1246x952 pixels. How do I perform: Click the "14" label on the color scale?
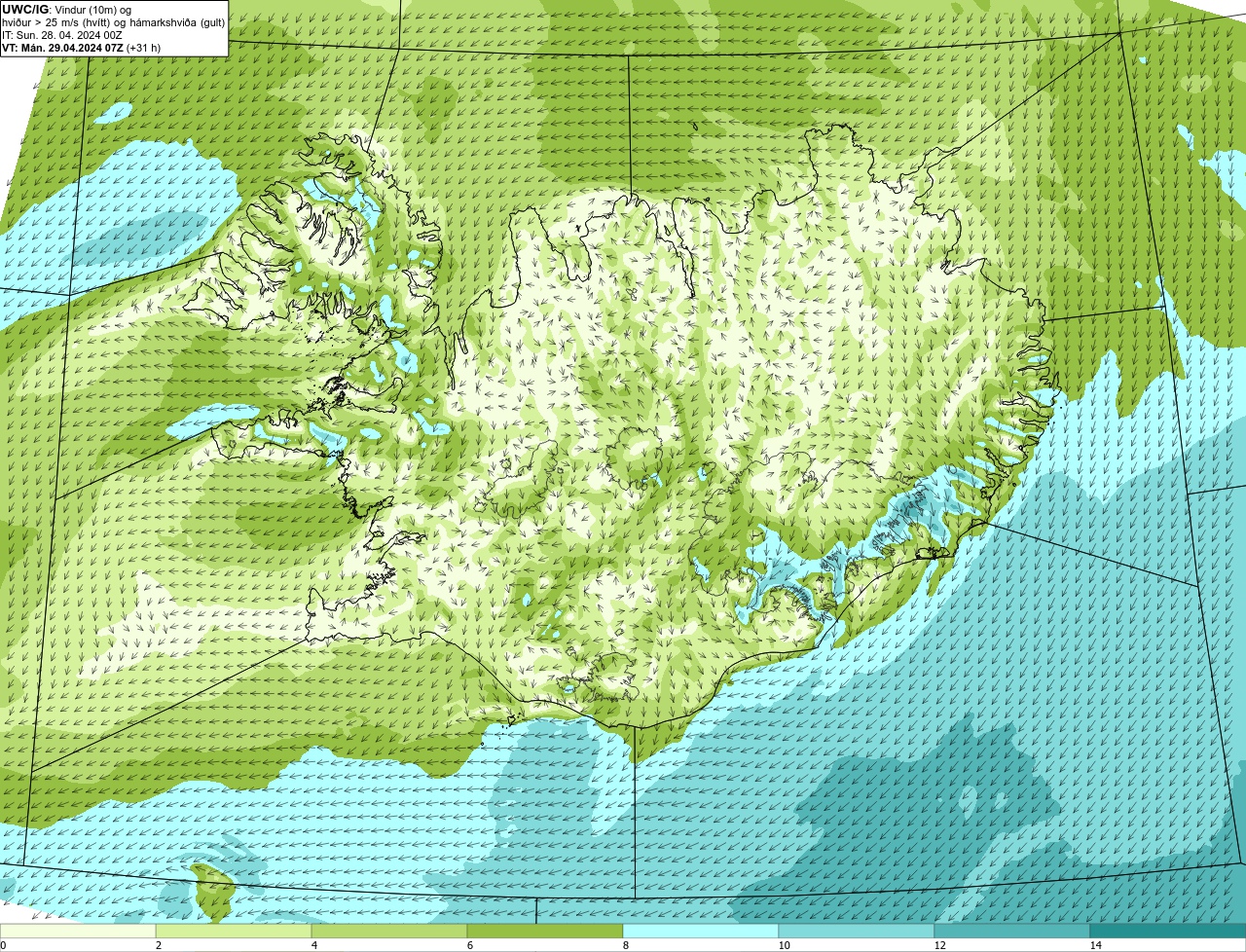point(1095,945)
